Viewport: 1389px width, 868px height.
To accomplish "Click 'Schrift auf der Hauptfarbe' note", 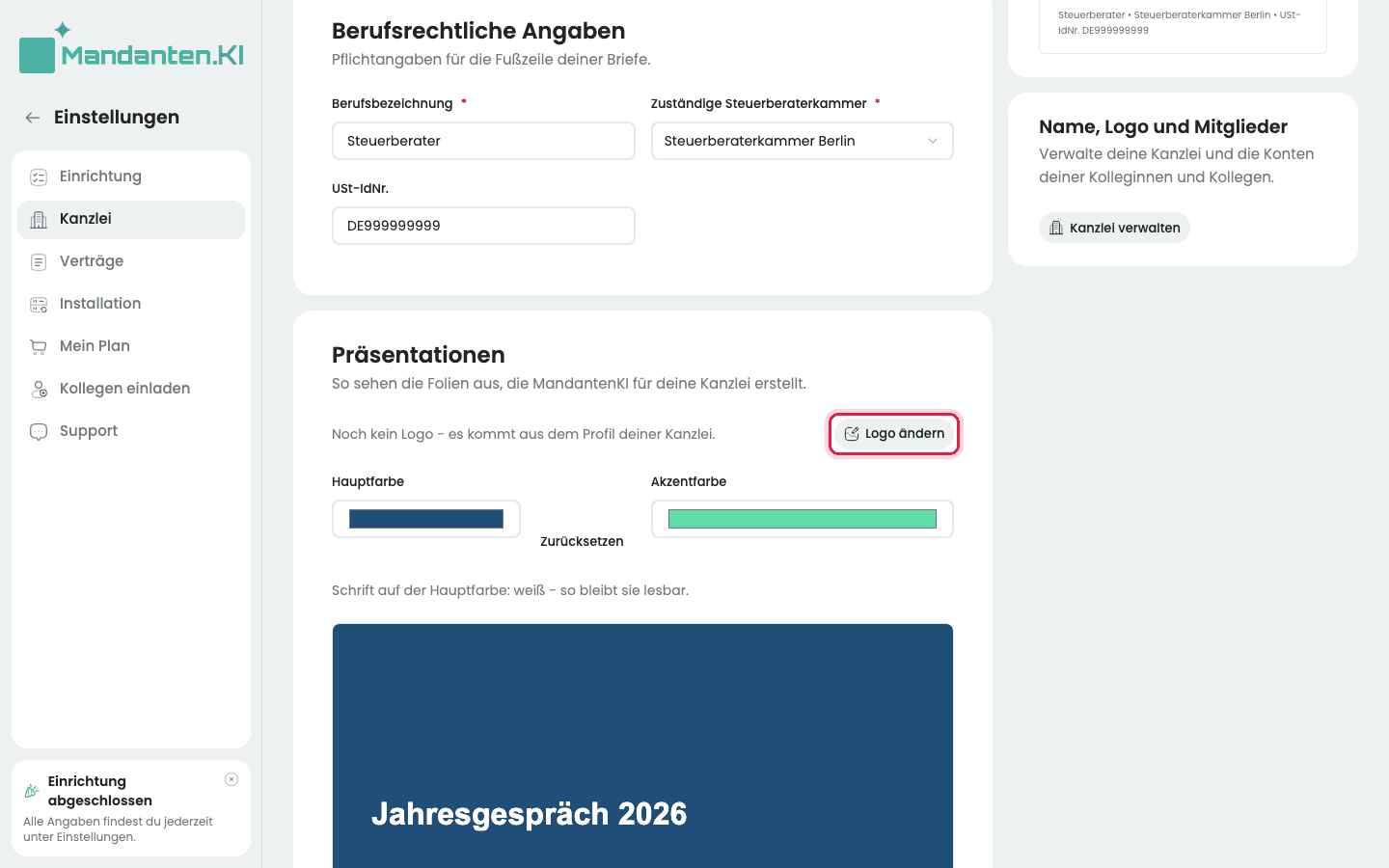I will [510, 590].
